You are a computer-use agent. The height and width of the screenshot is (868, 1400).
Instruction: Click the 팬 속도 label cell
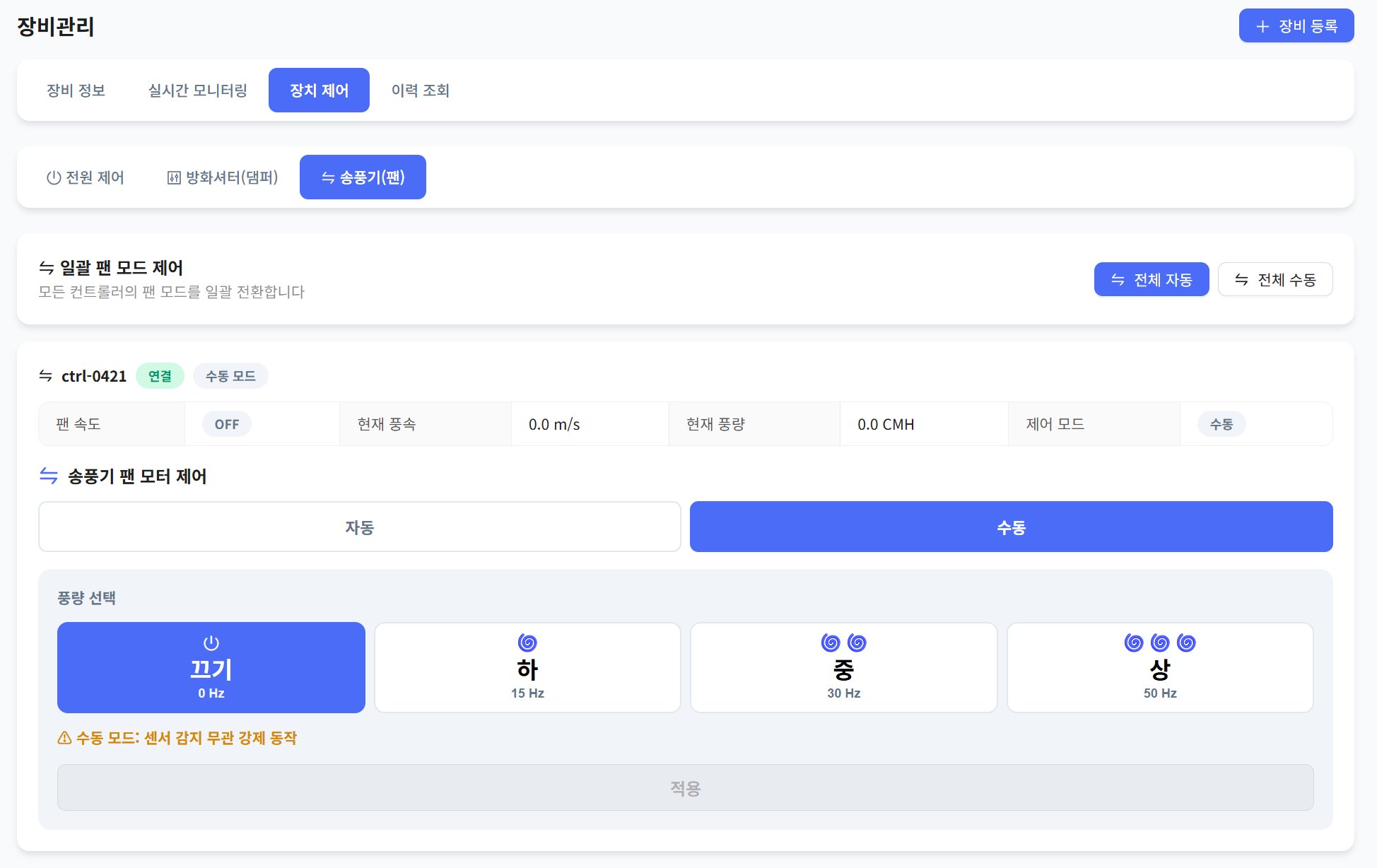tap(112, 424)
